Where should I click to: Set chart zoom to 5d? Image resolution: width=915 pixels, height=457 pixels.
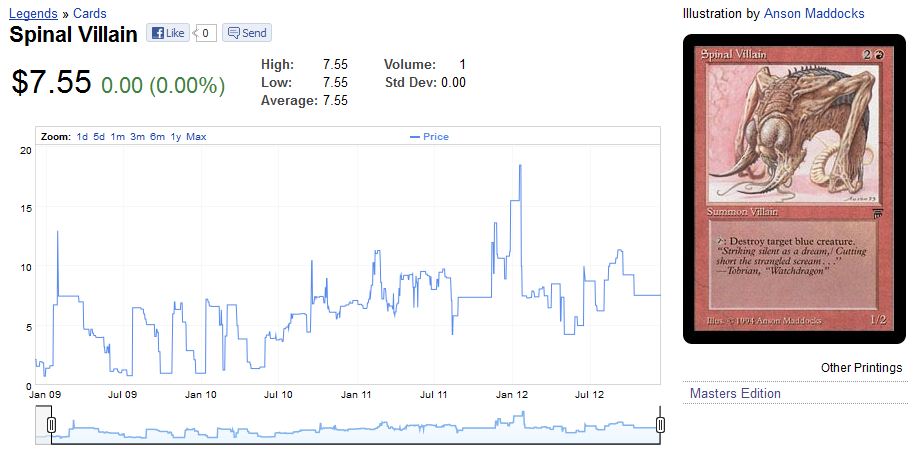(x=99, y=137)
